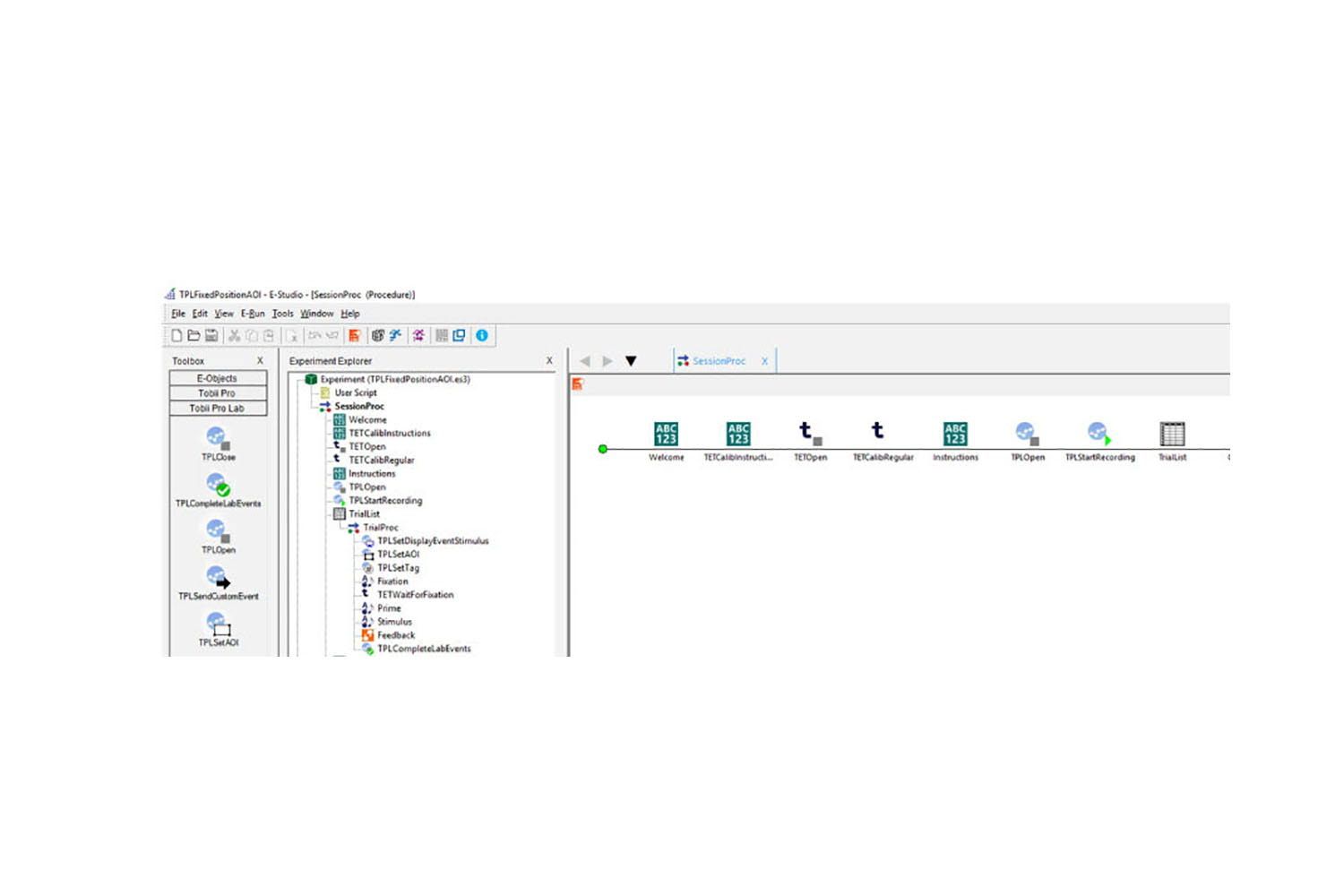Viewport: 1344px width, 896px height.
Task: Select Welcome in the Experiment Explorer tree
Action: click(x=360, y=419)
